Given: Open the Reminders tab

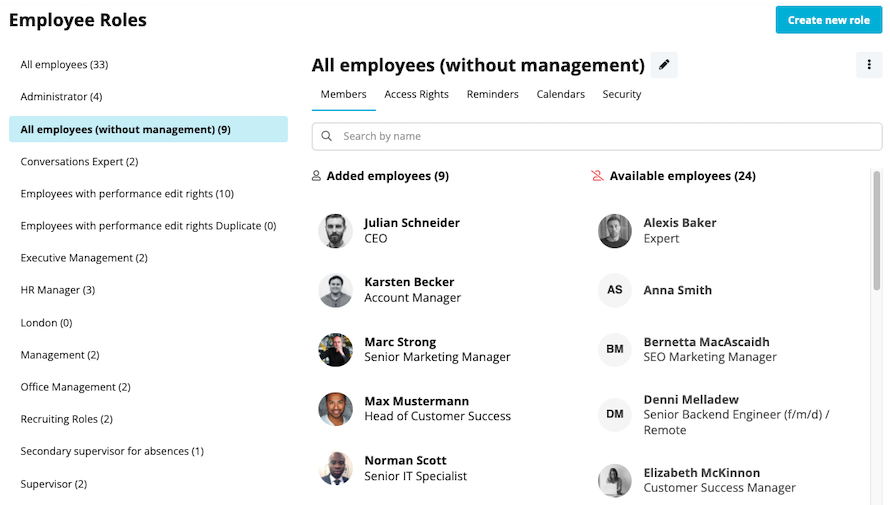Looking at the screenshot, I should coord(493,94).
